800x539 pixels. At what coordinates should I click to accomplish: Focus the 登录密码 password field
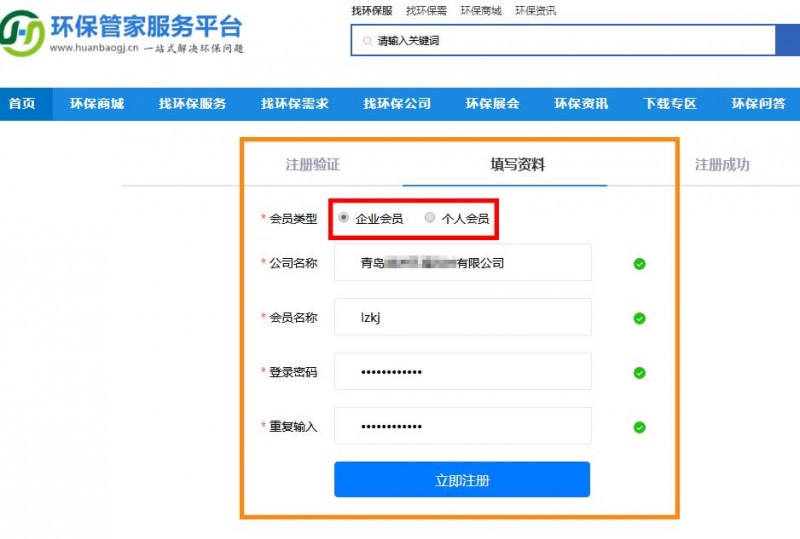click(462, 371)
